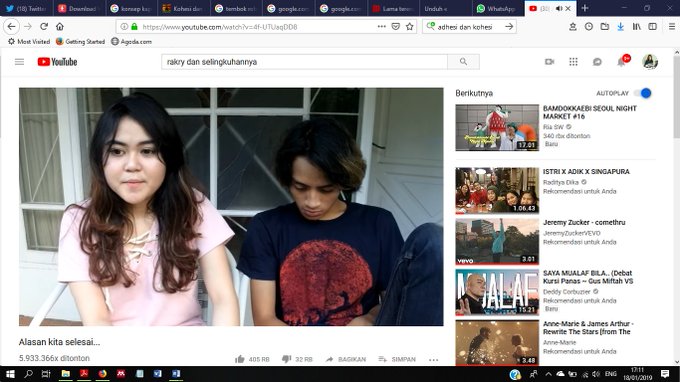680x382 pixels.
Task: Click the like thumbs-up icon
Action: click(239, 359)
